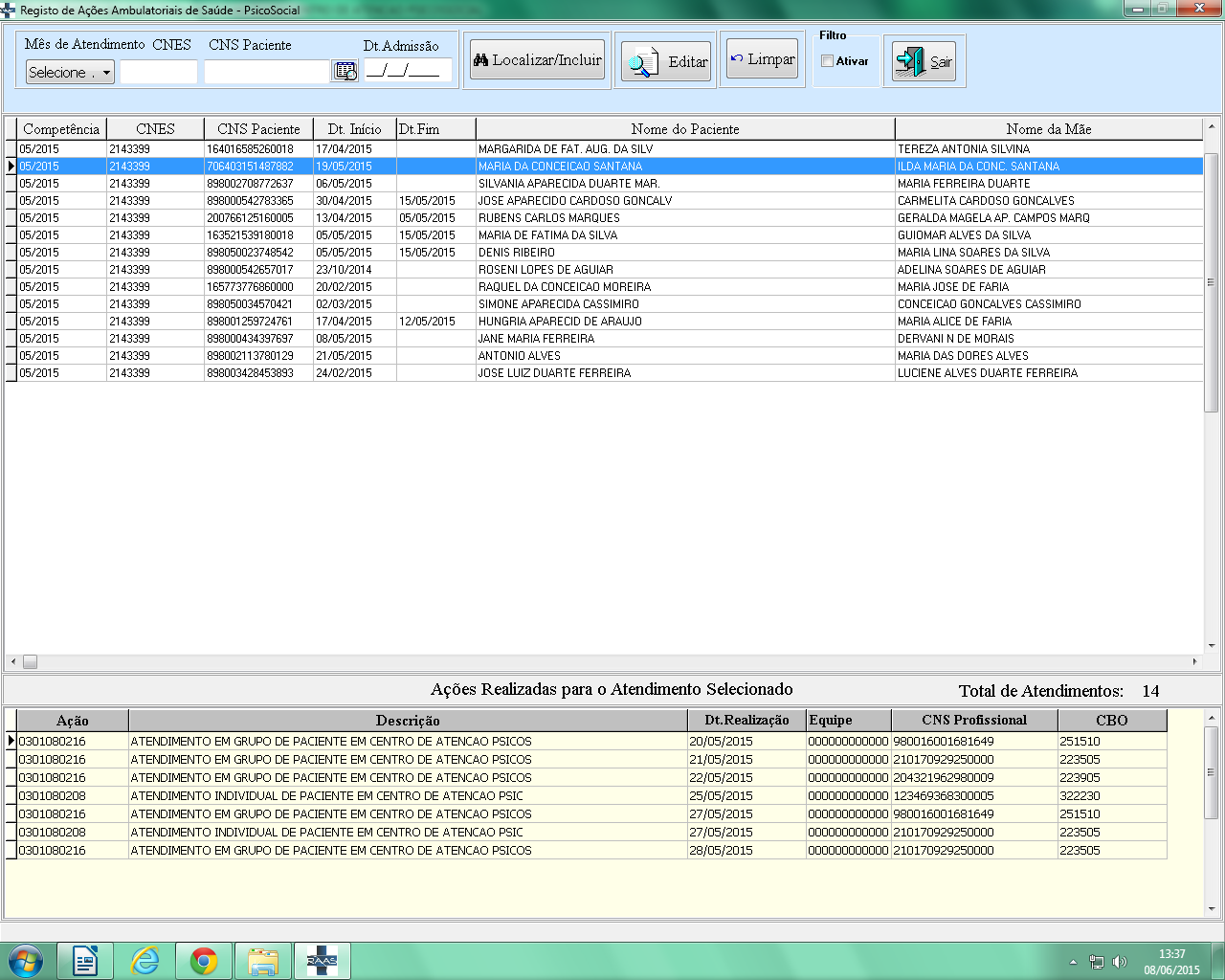Click the Dt.Realização column header

click(746, 721)
